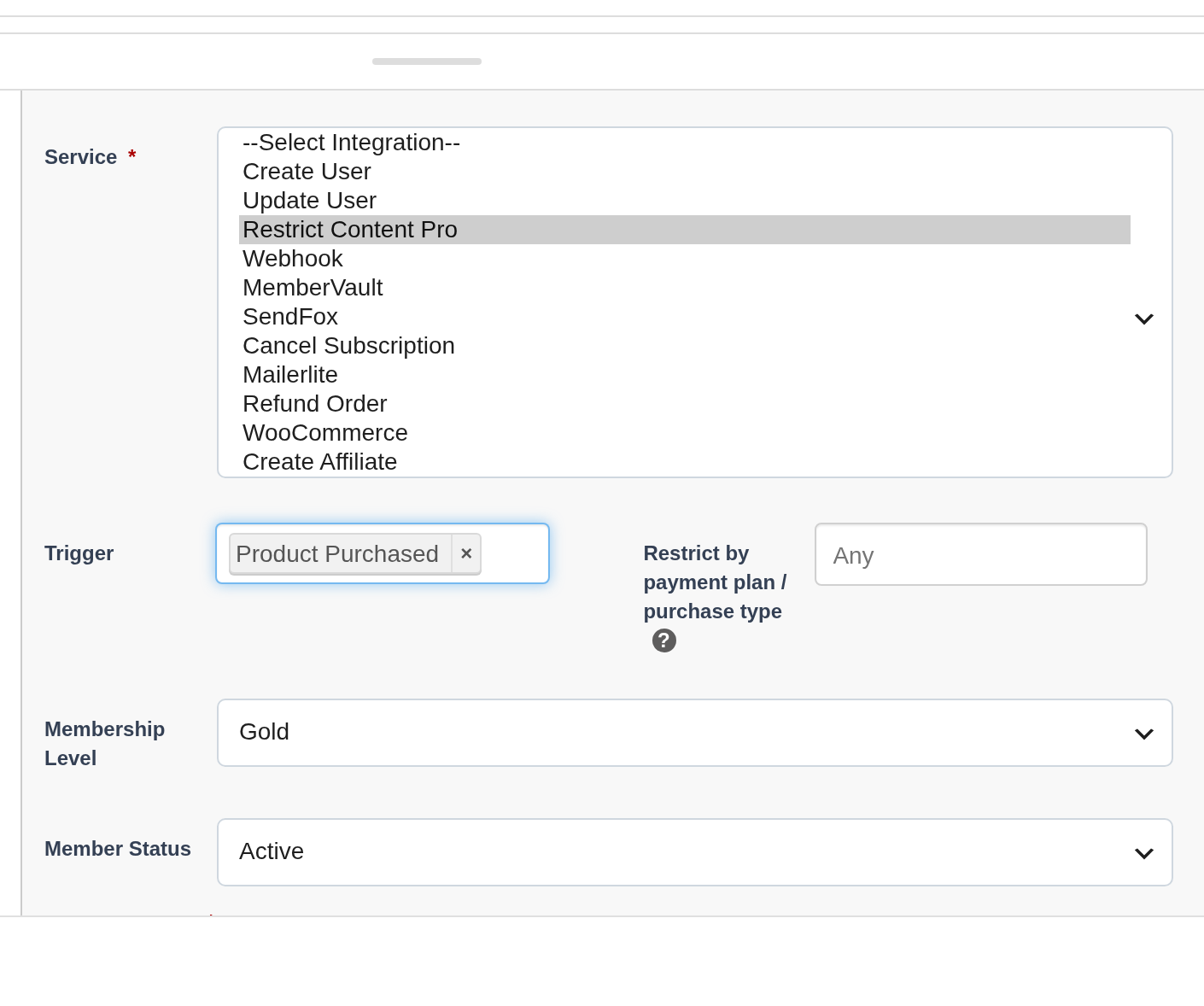
Task: Select WooCommerce integration option
Action: point(685,433)
